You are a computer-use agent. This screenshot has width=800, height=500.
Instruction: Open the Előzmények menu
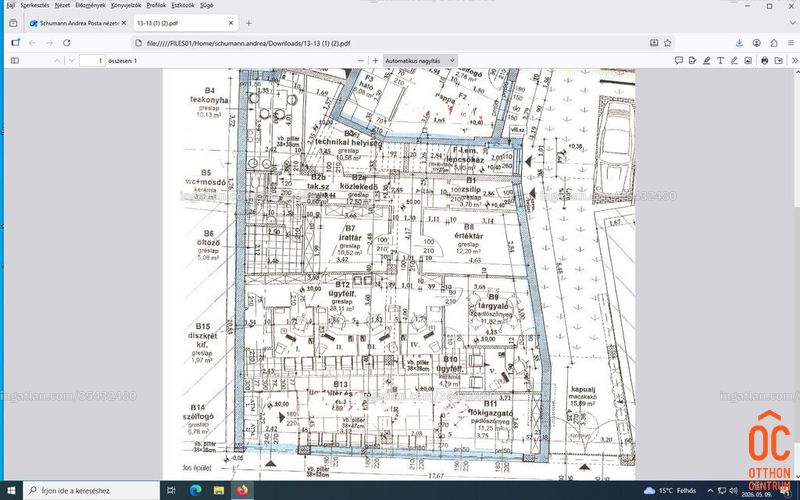tap(90, 5)
